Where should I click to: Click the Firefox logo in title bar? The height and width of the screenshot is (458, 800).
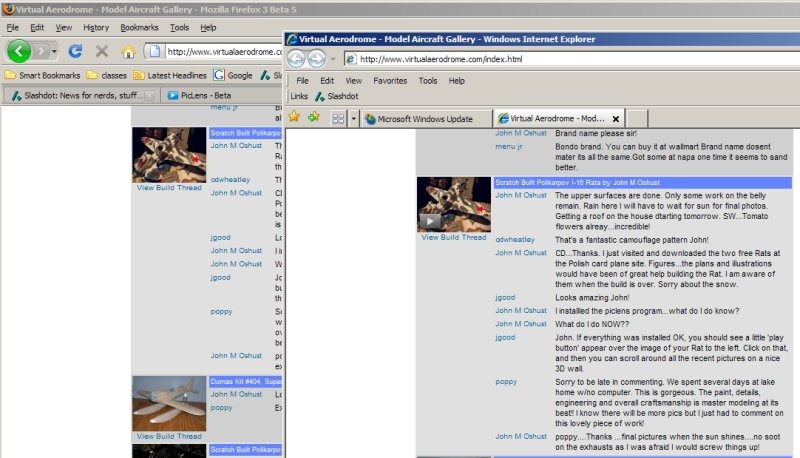coord(8,9)
